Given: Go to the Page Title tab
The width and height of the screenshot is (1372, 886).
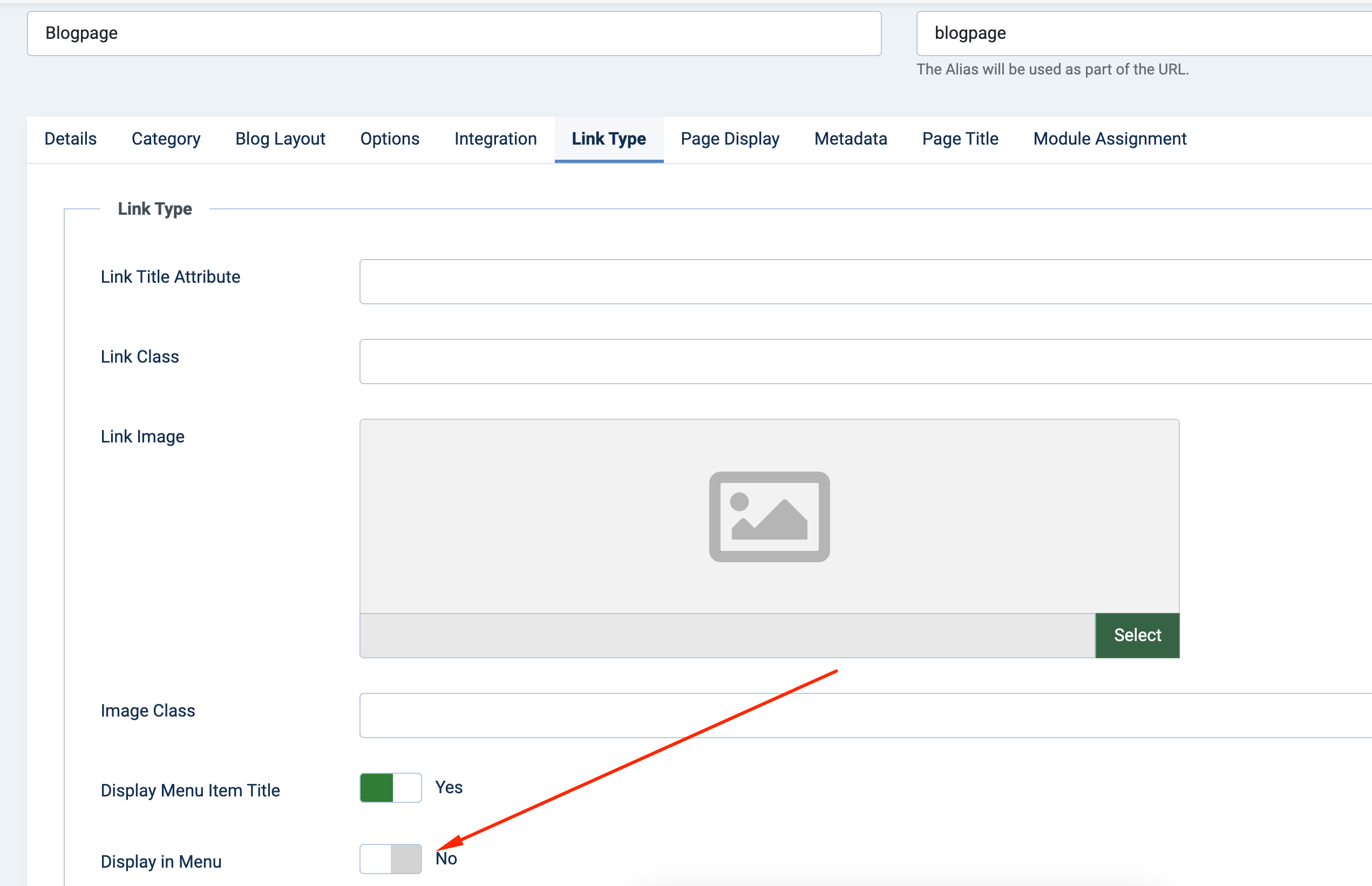Looking at the screenshot, I should 959,139.
